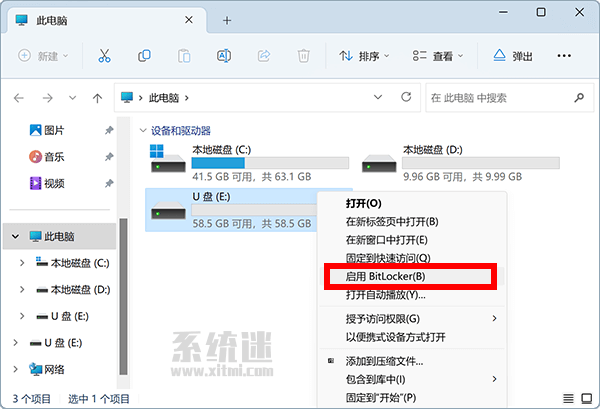Go back with the left arrow
Viewport: 600px width, 409px height.
(x=18, y=98)
